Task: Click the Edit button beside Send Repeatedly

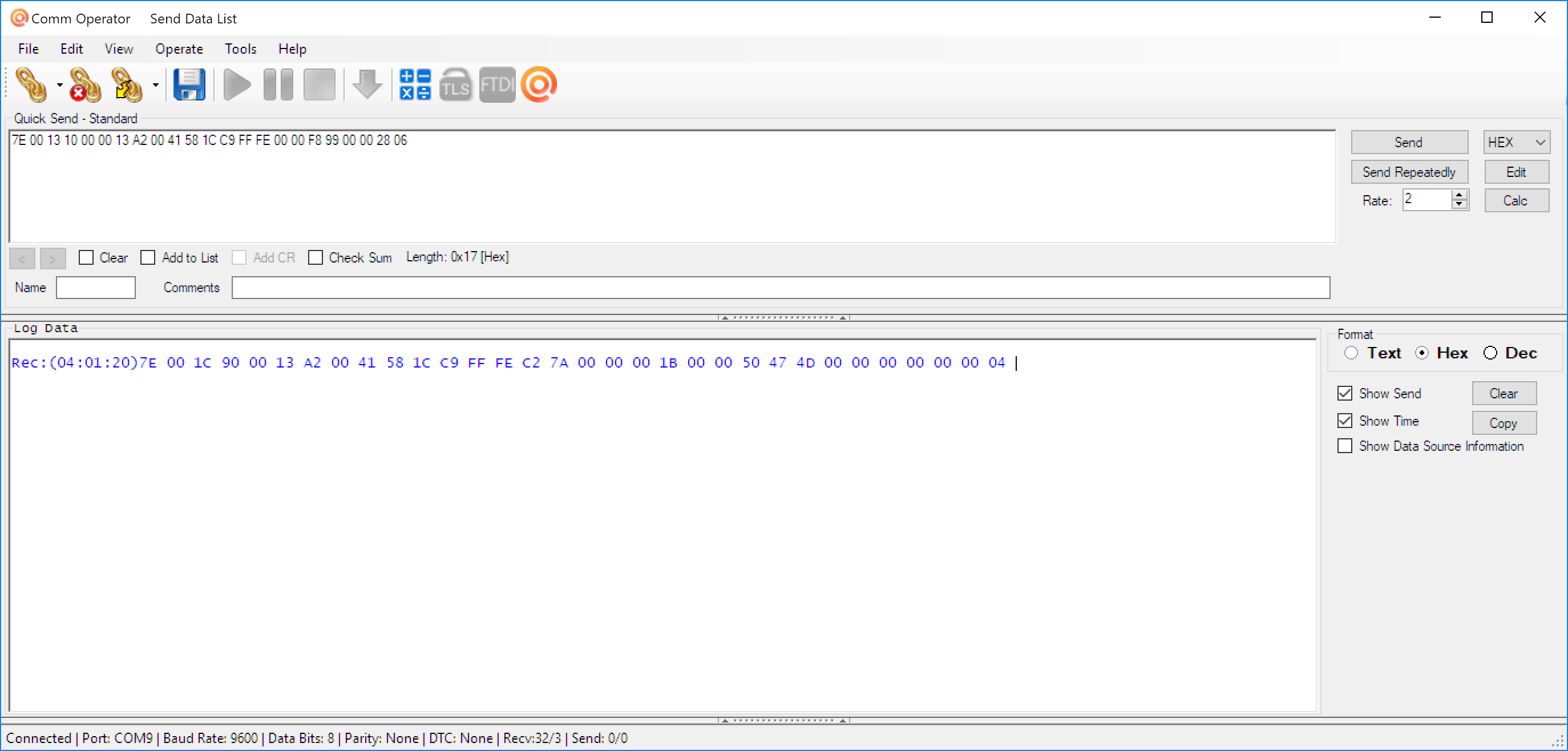Action: [x=1516, y=172]
